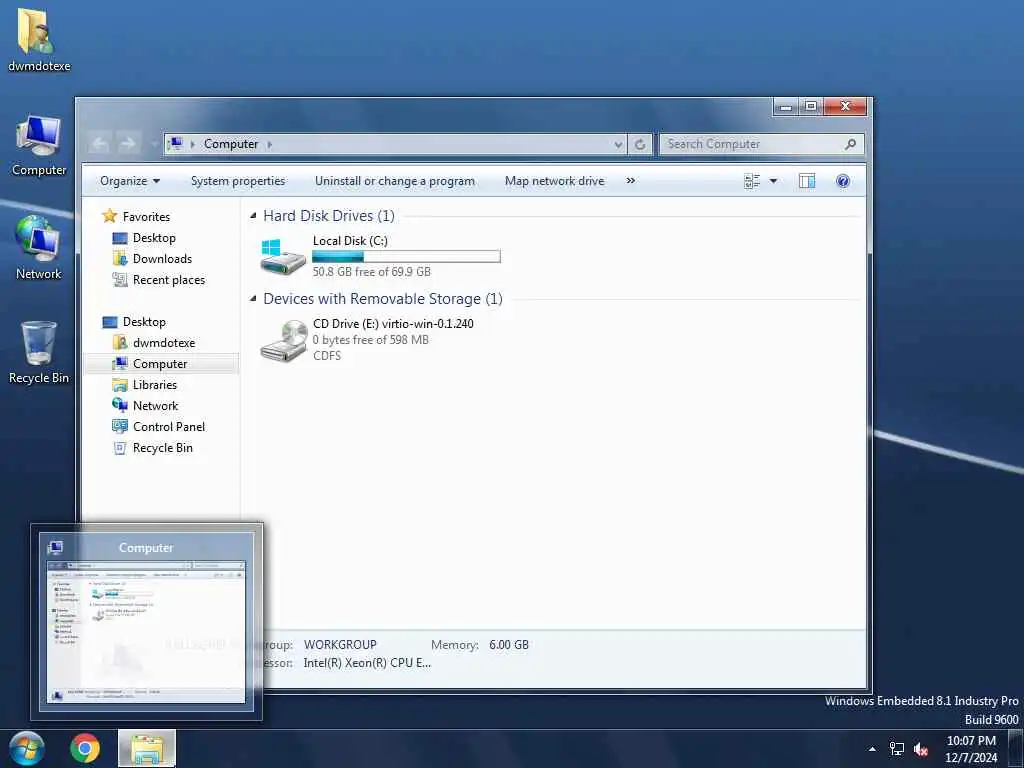This screenshot has width=1024, height=768.
Task: Select the Desktop root tree item
Action: coord(144,322)
